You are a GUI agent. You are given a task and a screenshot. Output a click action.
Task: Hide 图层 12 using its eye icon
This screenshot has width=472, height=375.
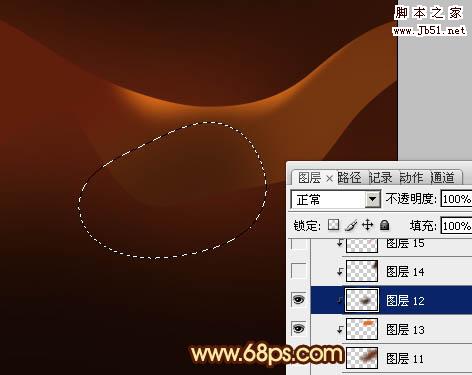pos(298,299)
